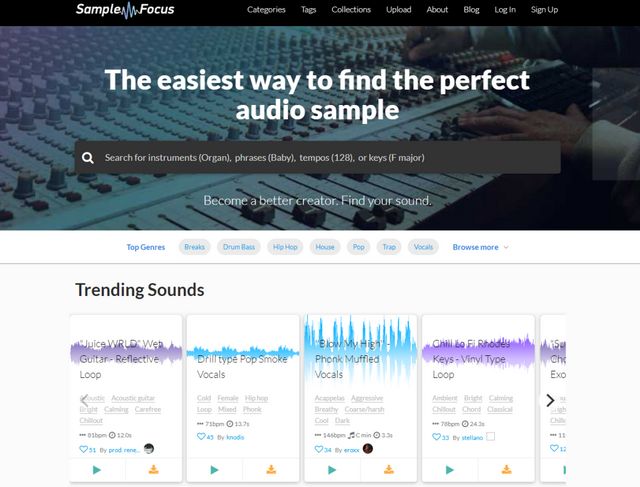Visit the Blog page

471,10
